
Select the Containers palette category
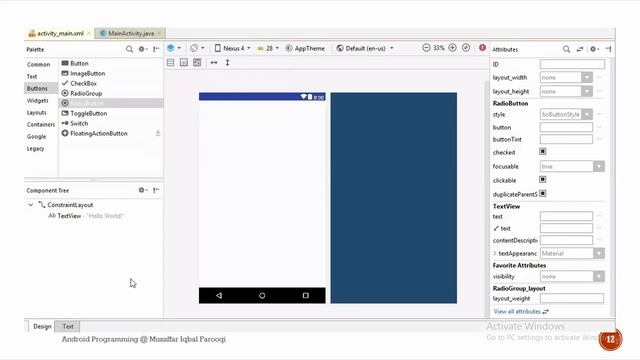pyautogui.click(x=41, y=124)
